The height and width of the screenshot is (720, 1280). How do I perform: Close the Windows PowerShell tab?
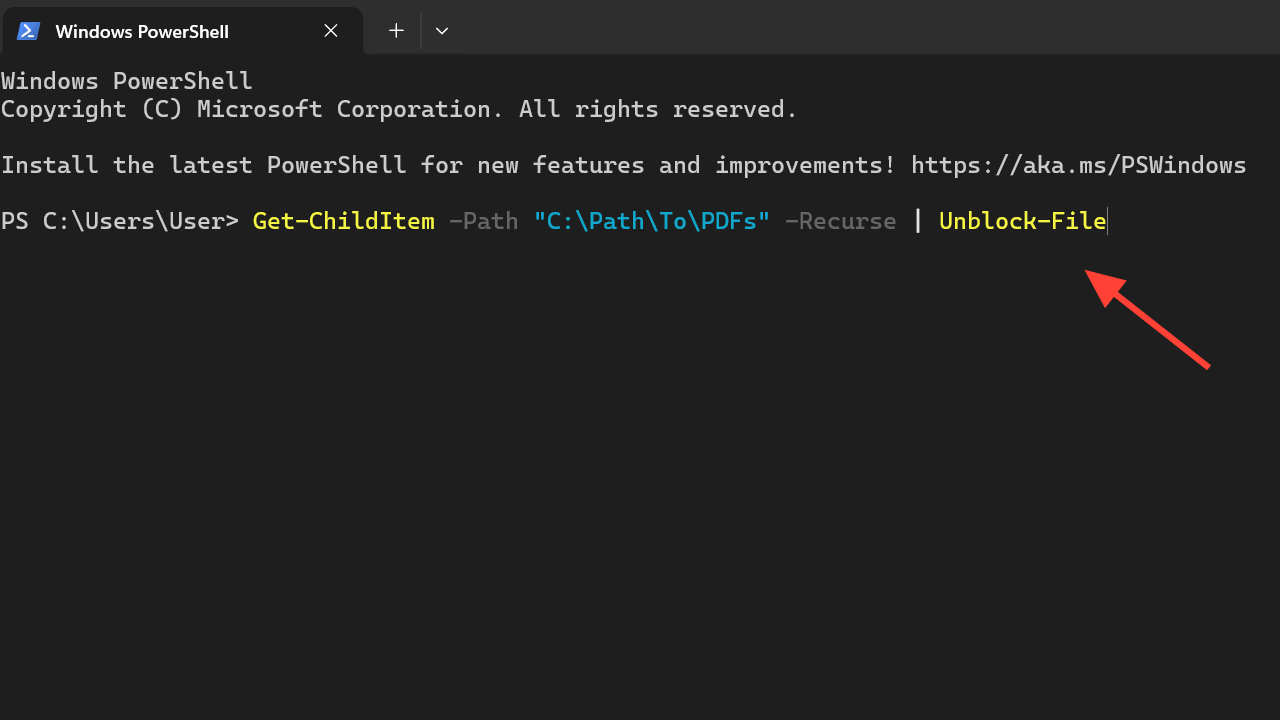click(331, 31)
